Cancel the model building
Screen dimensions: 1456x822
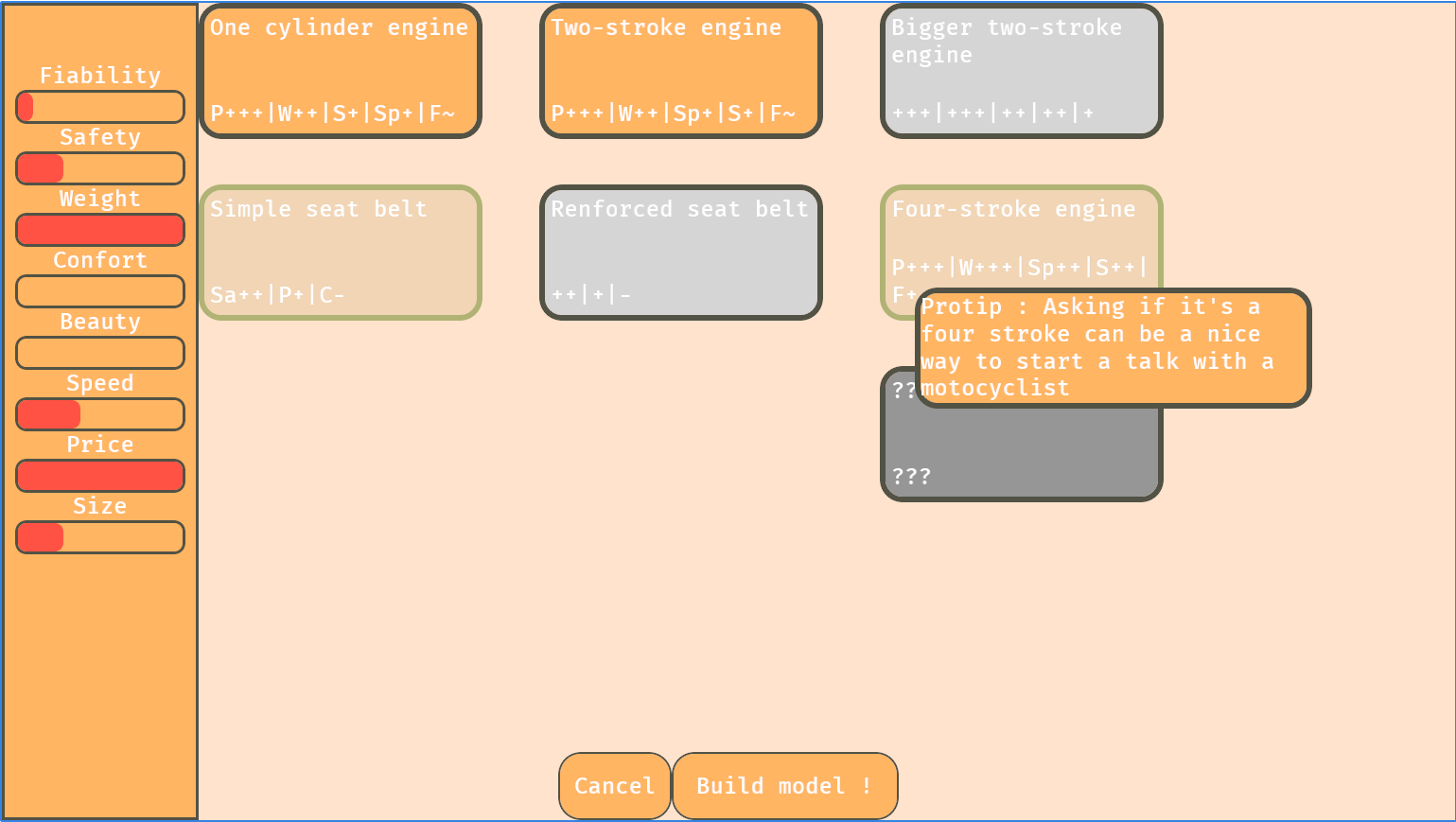(x=615, y=786)
